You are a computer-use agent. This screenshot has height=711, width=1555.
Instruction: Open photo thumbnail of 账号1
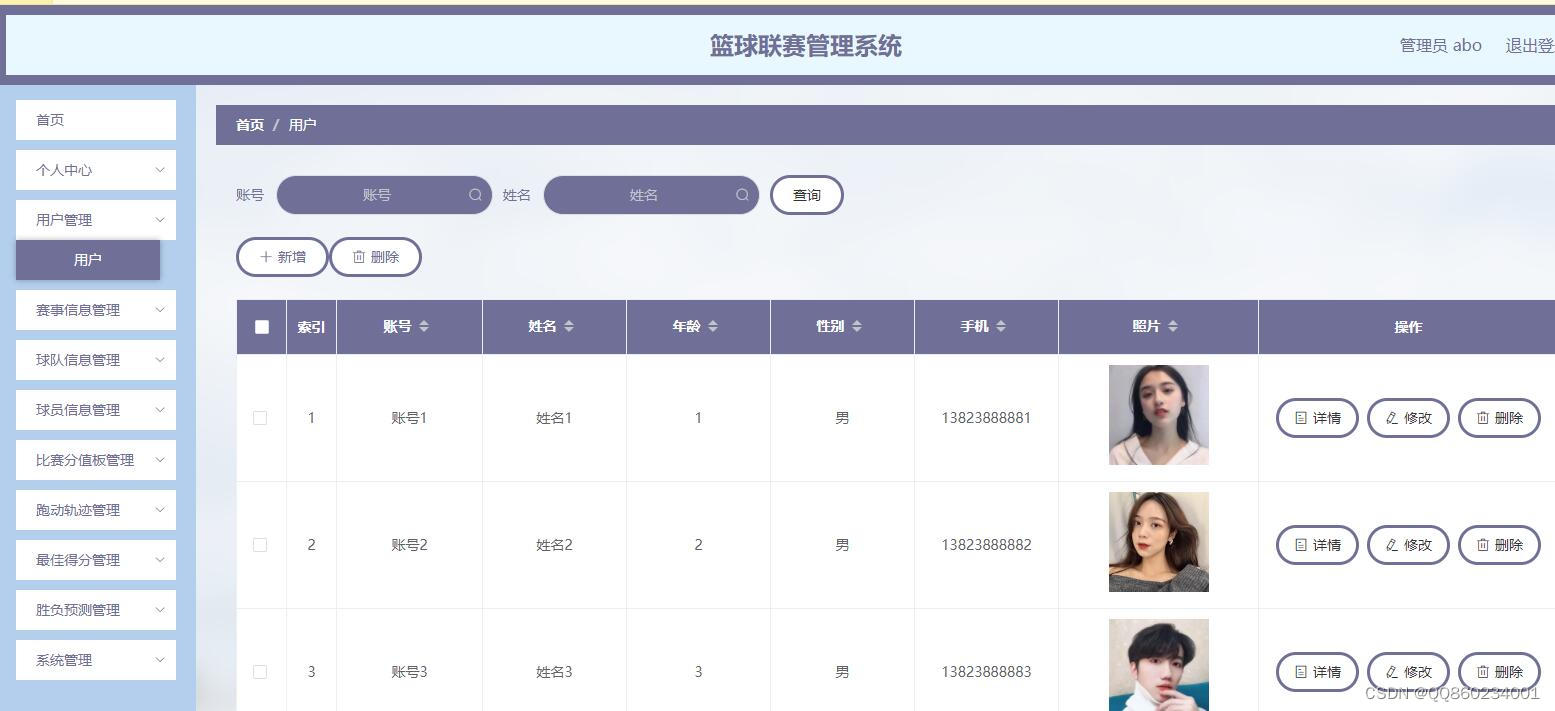(1159, 415)
